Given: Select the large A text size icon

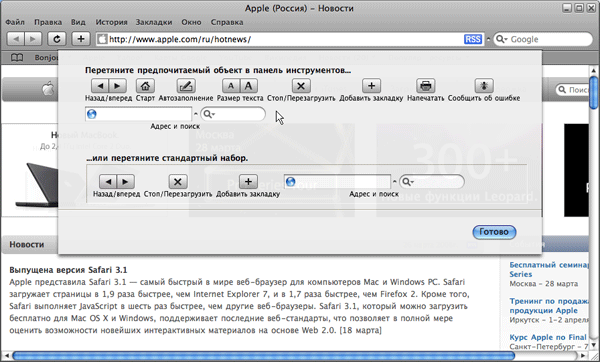Looking at the screenshot, I should 248,86.
